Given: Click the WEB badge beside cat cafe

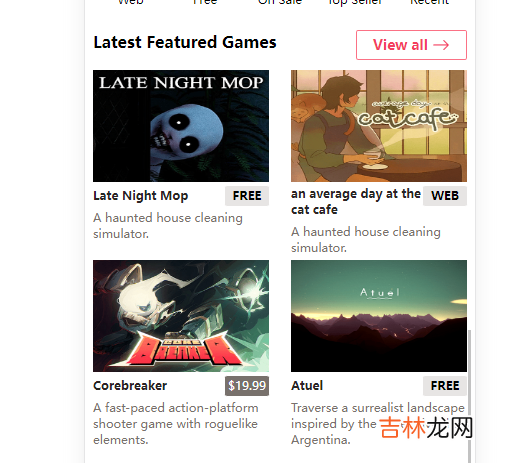Looking at the screenshot, I should pos(445,196).
